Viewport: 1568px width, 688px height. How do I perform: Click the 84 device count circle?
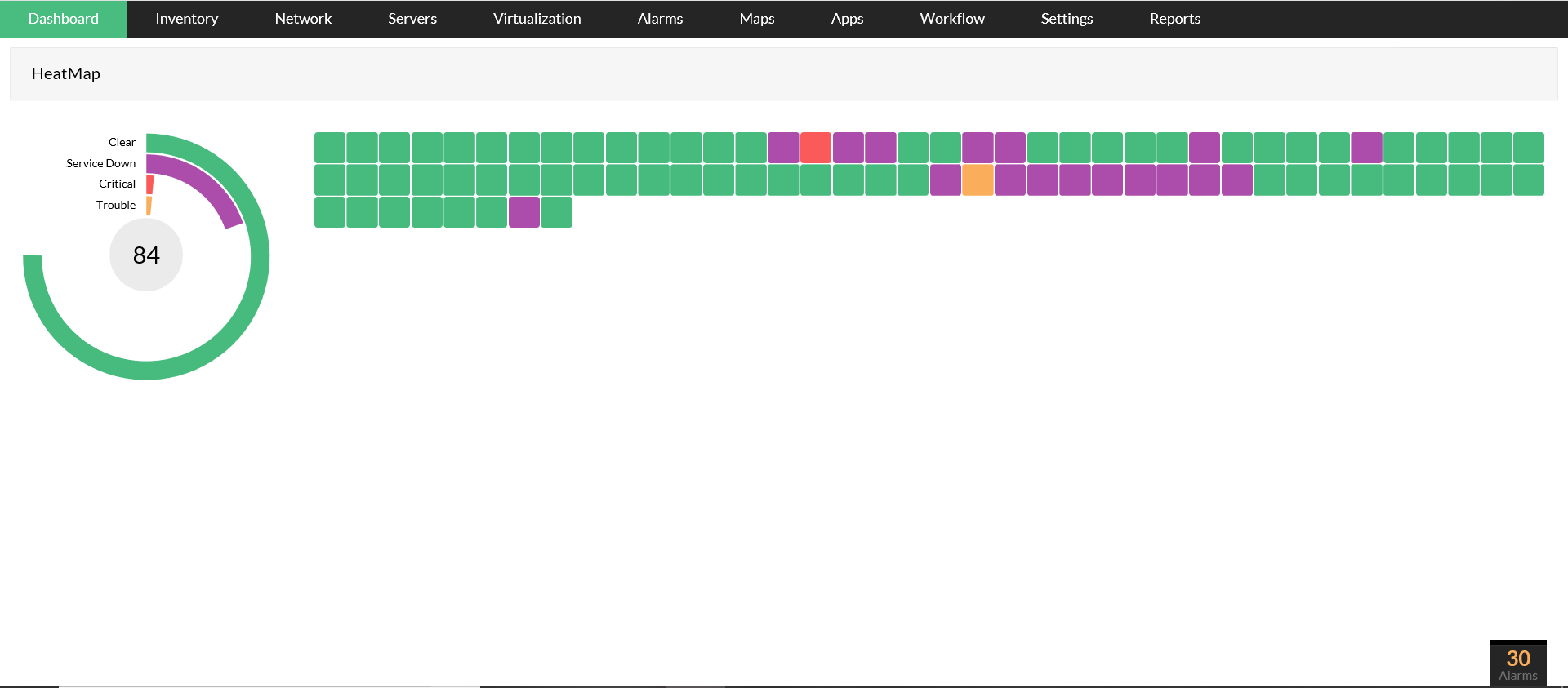click(x=146, y=255)
